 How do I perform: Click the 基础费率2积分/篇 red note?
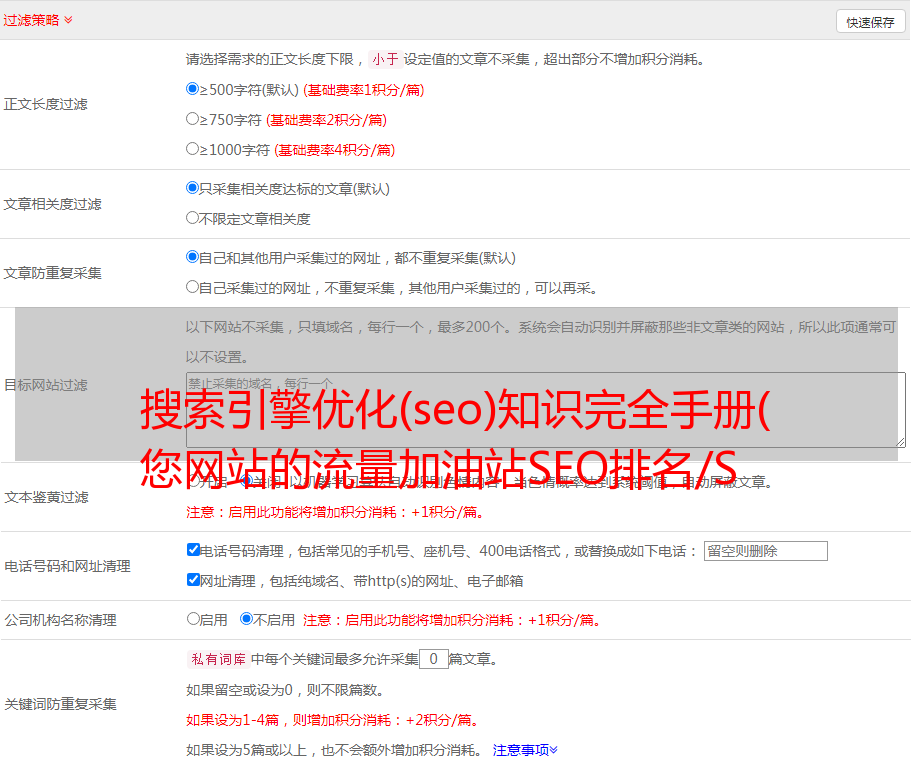click(326, 120)
